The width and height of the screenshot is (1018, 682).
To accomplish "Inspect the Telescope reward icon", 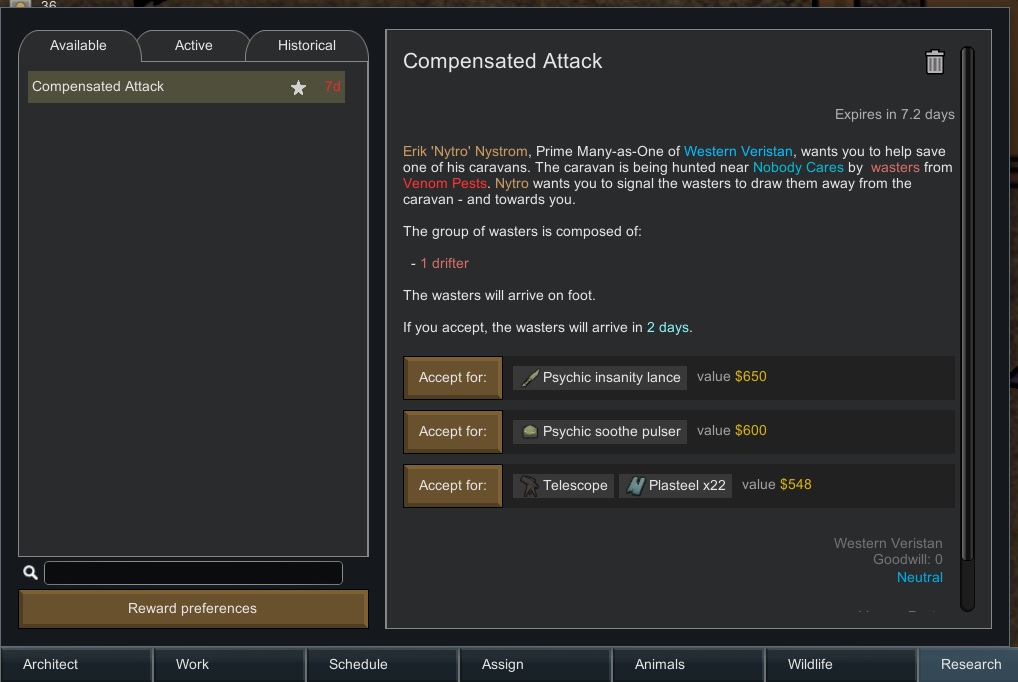I will tap(527, 486).
